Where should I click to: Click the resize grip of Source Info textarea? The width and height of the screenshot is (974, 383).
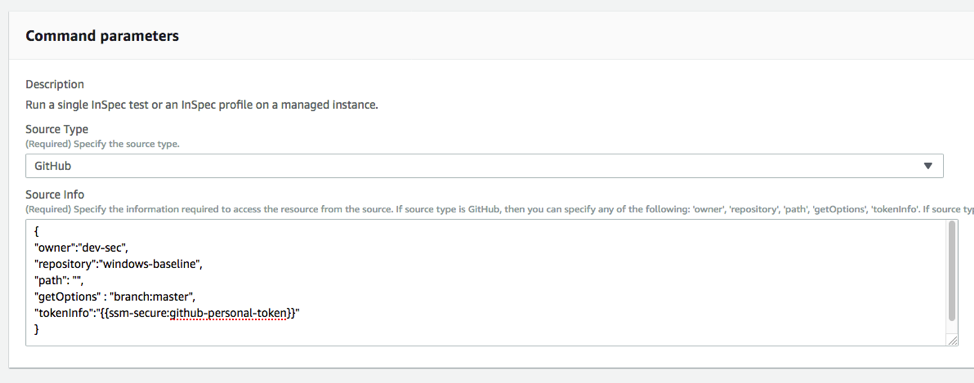point(952,340)
